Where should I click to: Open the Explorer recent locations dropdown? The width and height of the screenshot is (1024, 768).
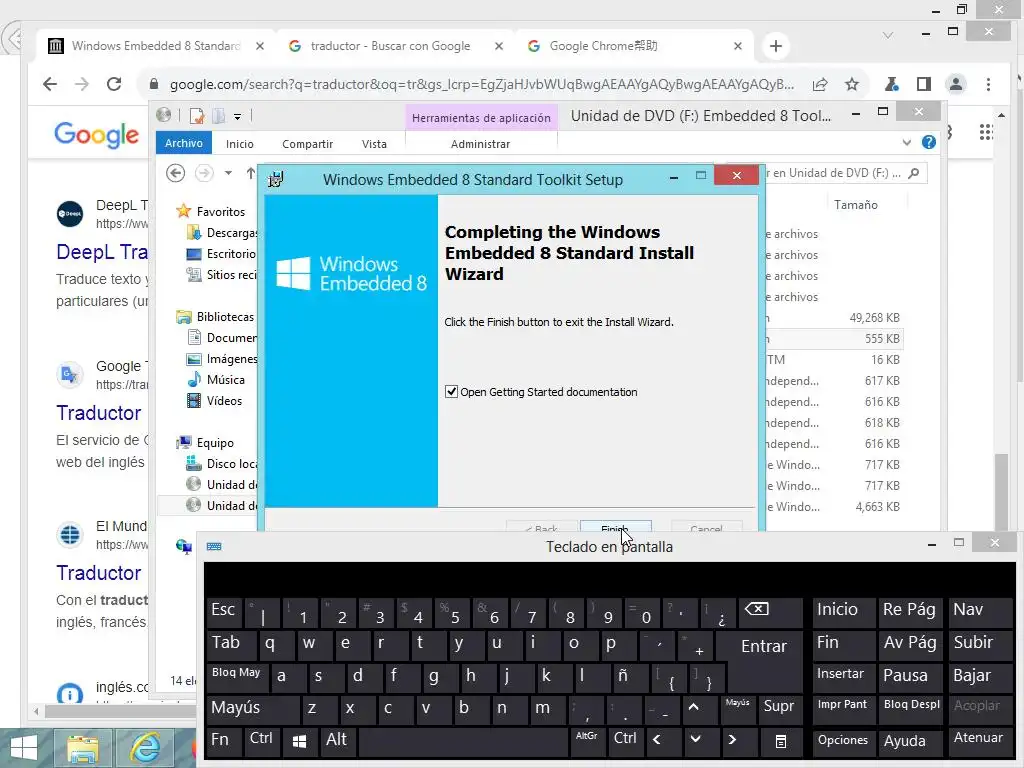click(x=228, y=173)
